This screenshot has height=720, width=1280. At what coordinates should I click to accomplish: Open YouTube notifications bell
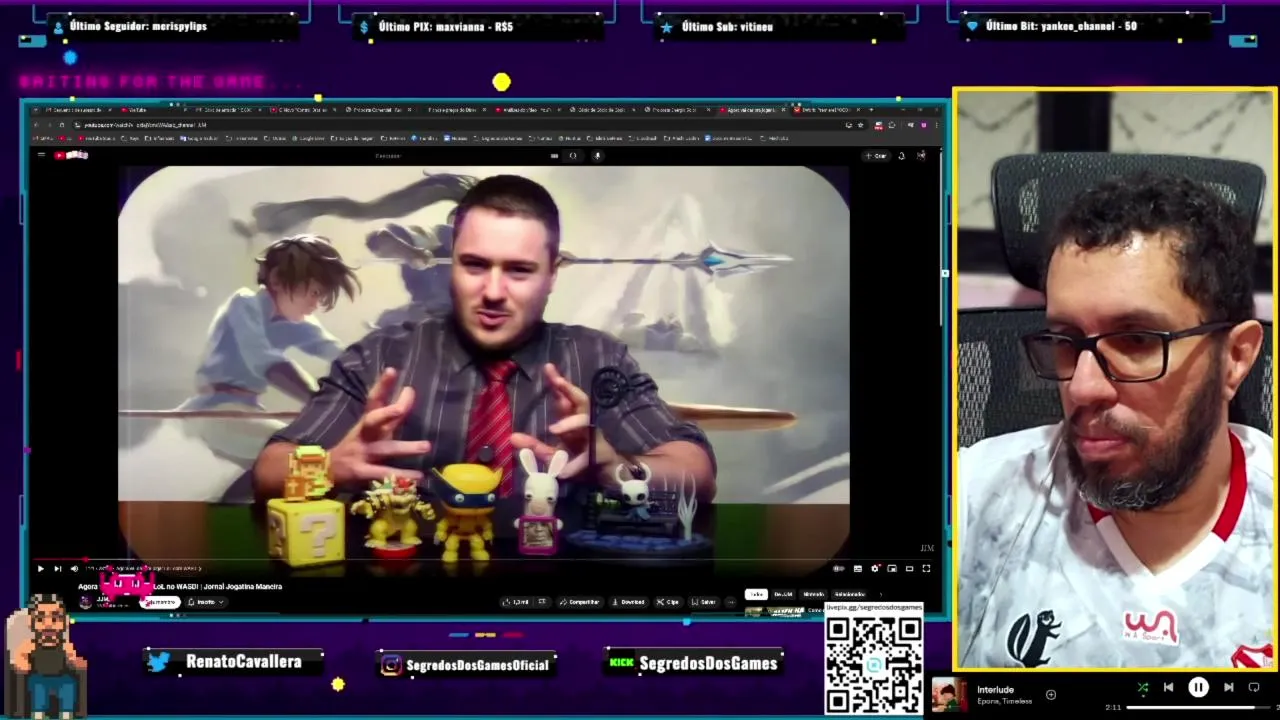pos(901,155)
